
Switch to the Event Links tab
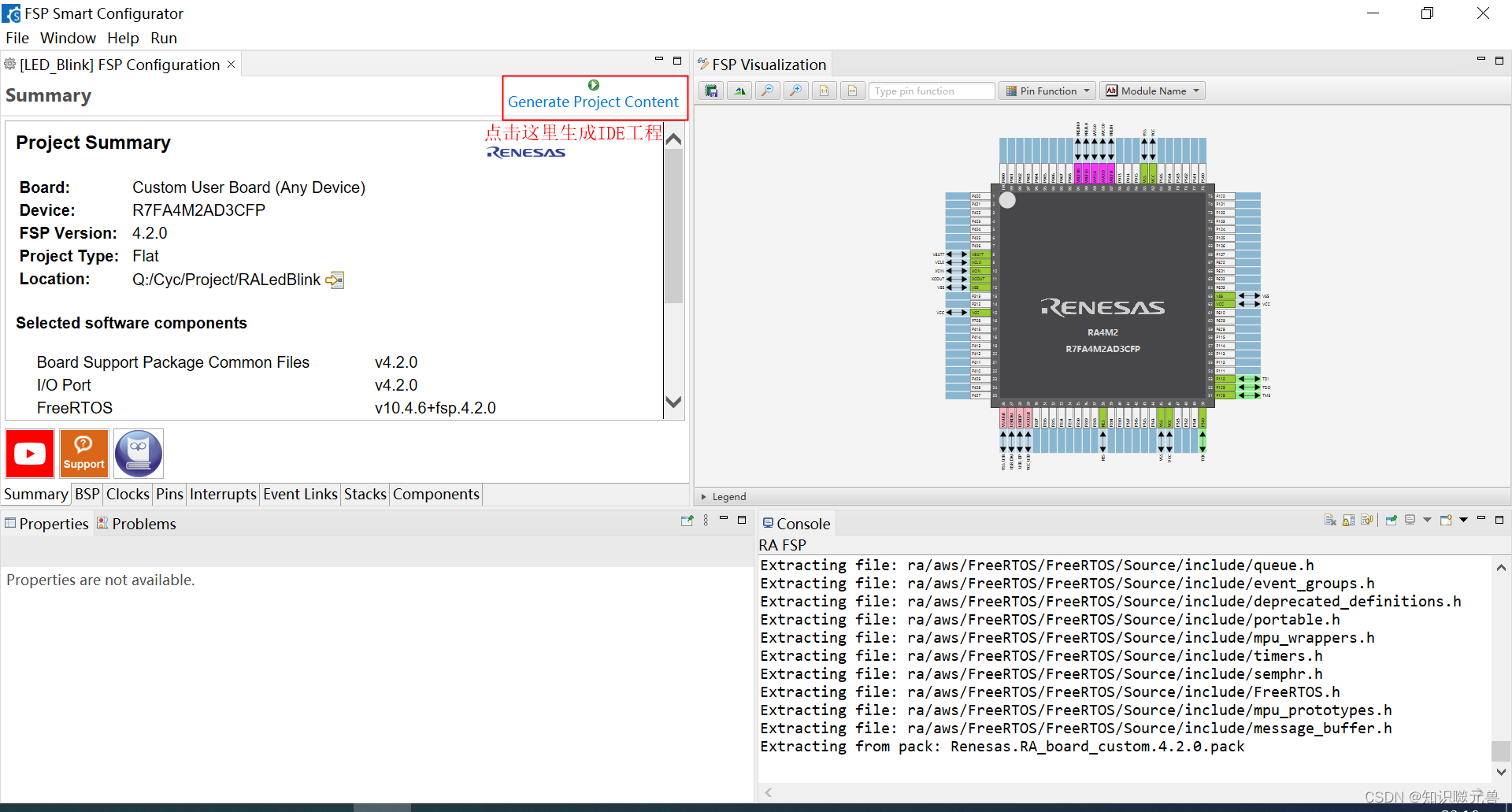[x=300, y=495]
